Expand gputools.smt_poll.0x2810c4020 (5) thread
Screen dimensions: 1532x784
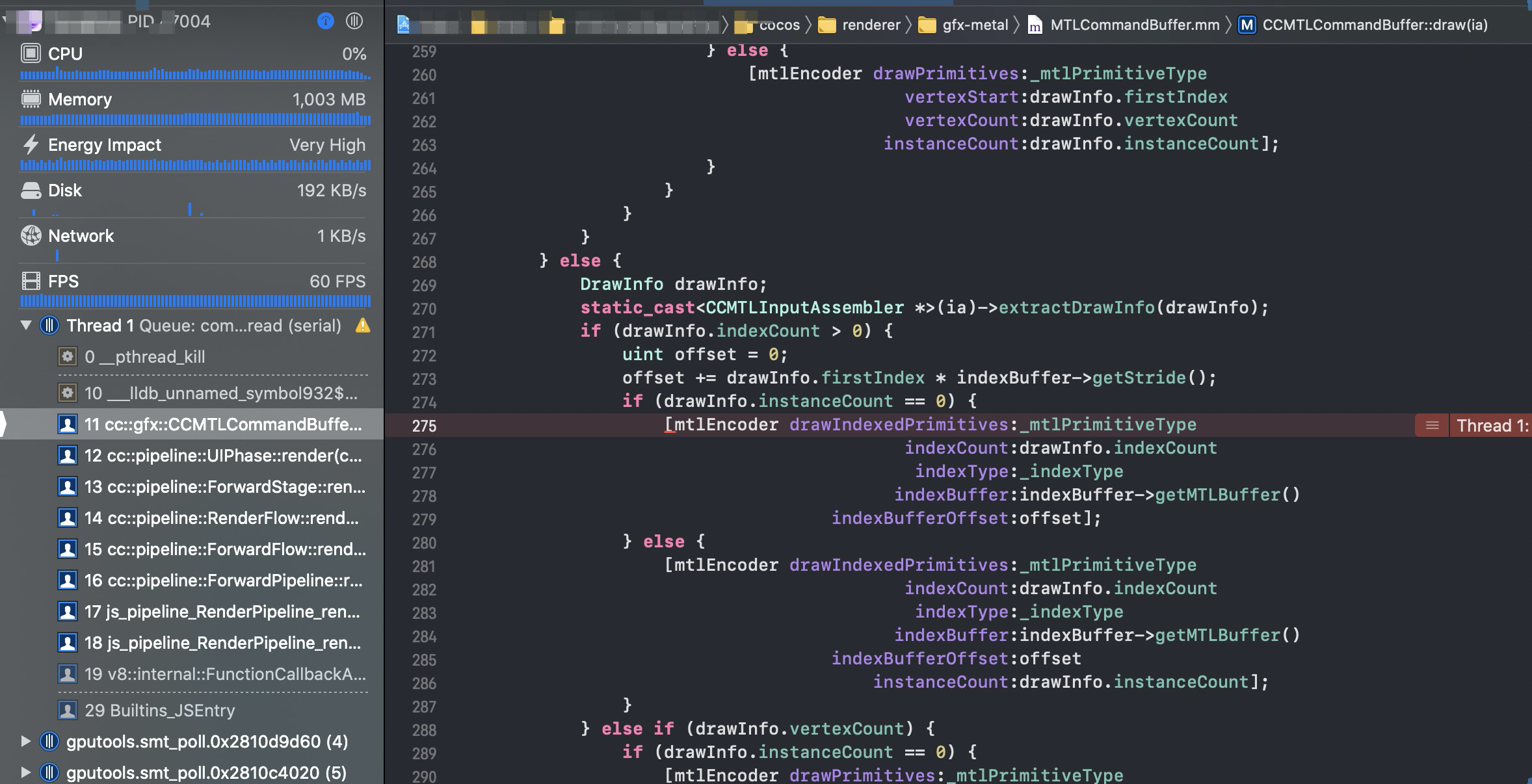[x=26, y=772]
